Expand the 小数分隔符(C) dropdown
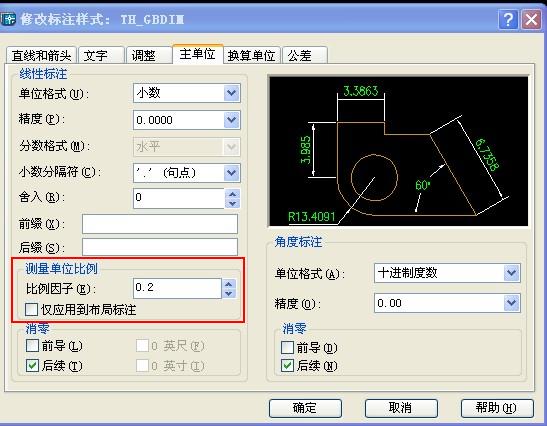Viewport: 547px width, 426px height. 232,173
